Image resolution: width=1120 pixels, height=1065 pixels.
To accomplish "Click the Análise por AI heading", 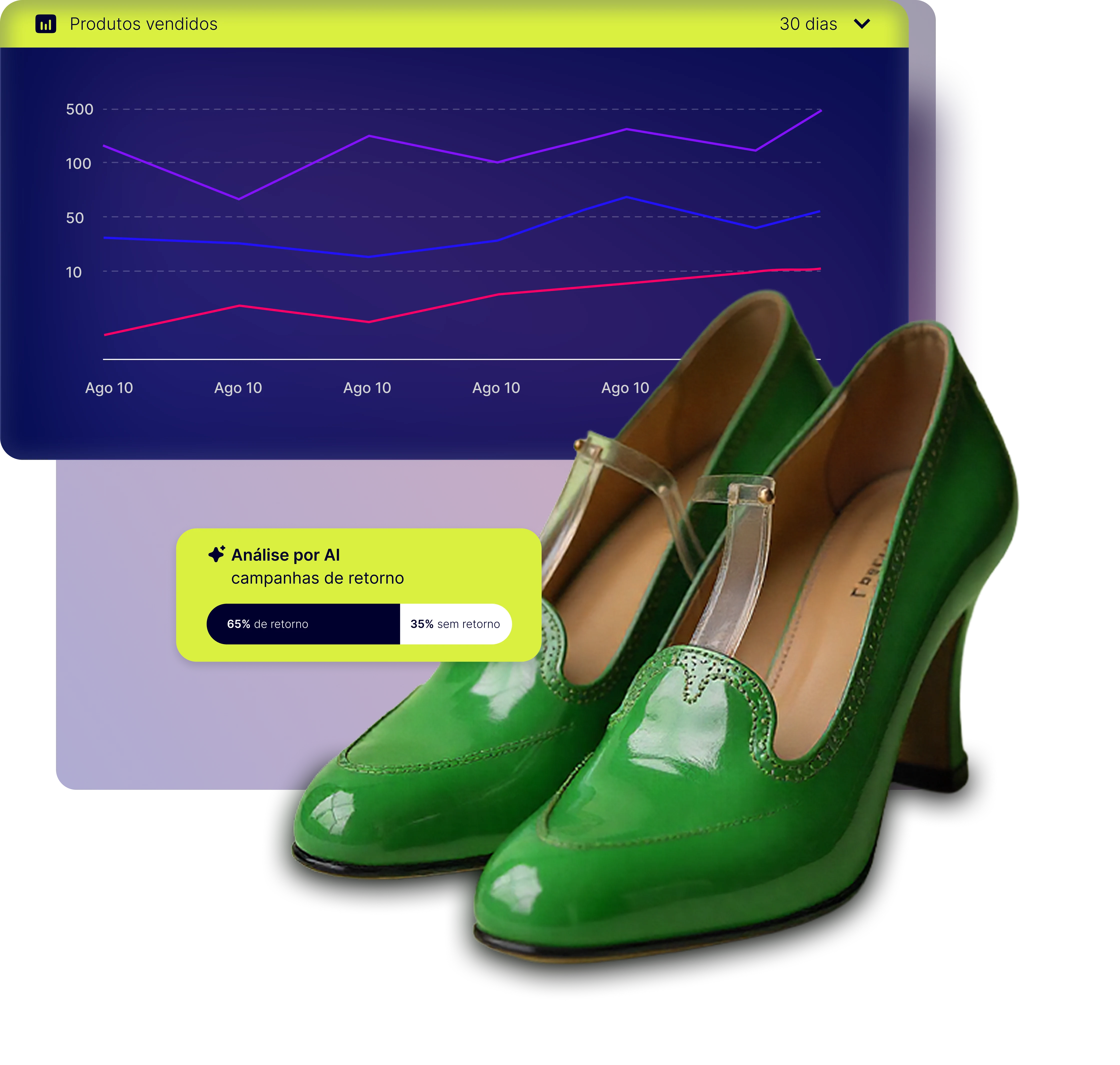I will click(x=285, y=555).
